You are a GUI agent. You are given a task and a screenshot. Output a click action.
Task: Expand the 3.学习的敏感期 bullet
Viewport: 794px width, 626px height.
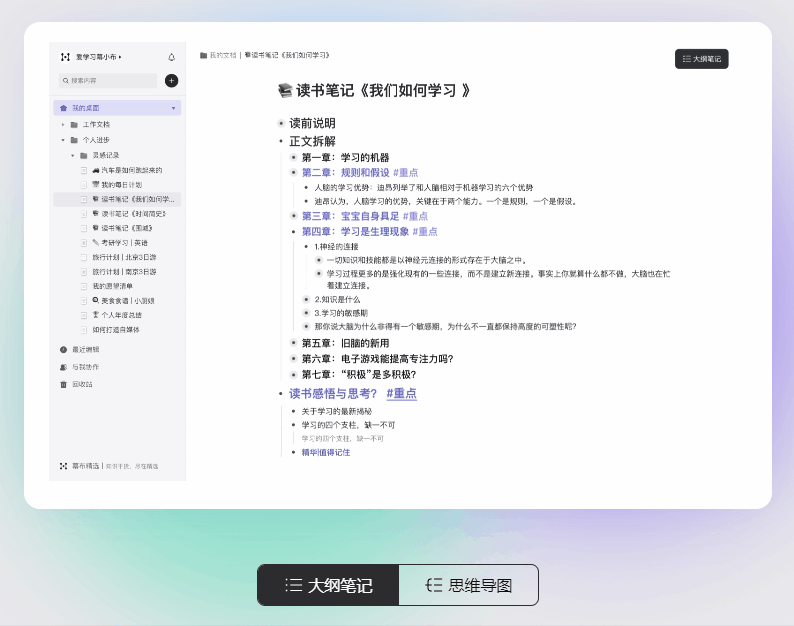pyautogui.click(x=306, y=313)
